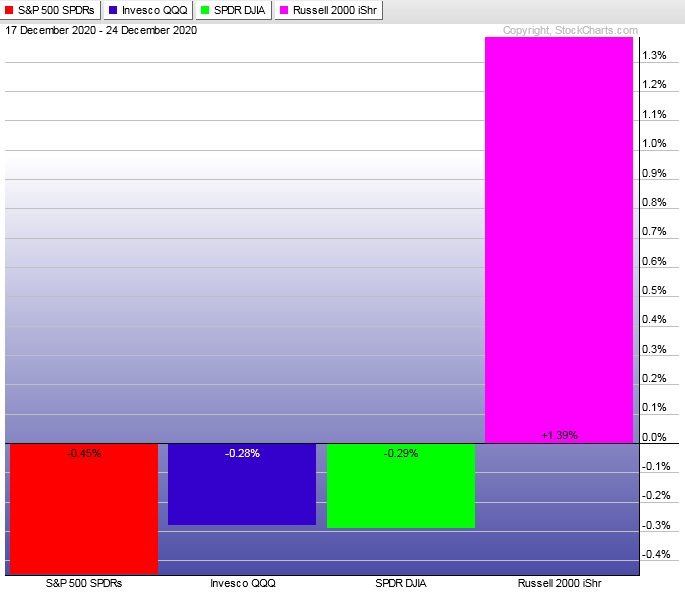Click the -0.45% value label

[84, 453]
